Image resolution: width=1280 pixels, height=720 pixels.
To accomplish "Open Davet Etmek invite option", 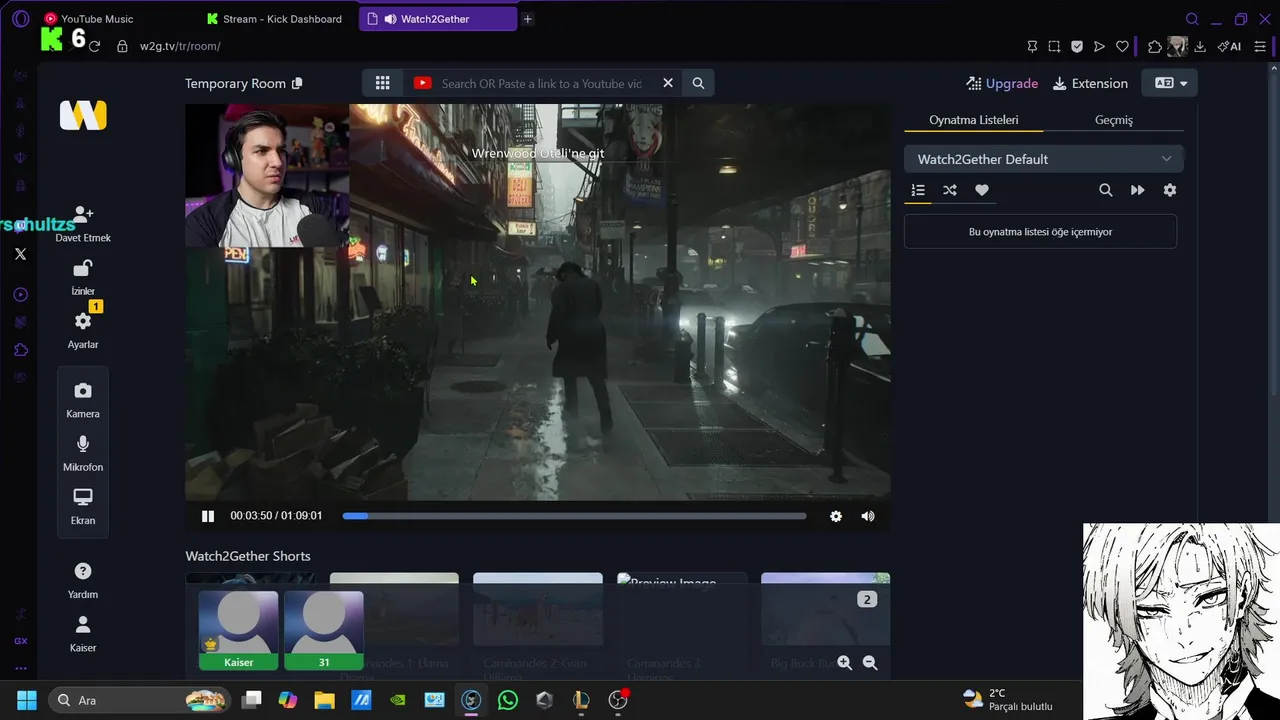I will tap(83, 224).
